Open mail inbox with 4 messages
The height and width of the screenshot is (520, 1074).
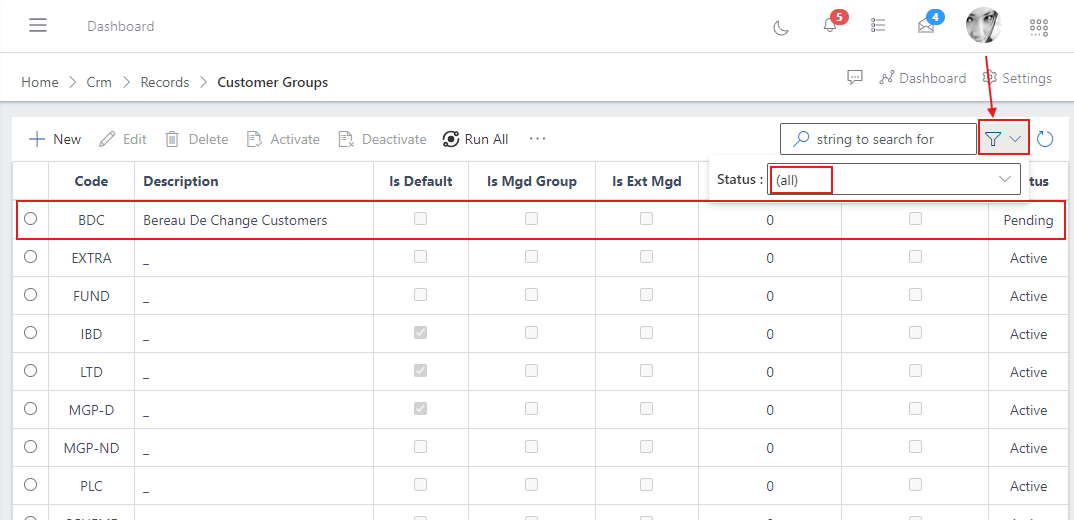click(x=926, y=26)
